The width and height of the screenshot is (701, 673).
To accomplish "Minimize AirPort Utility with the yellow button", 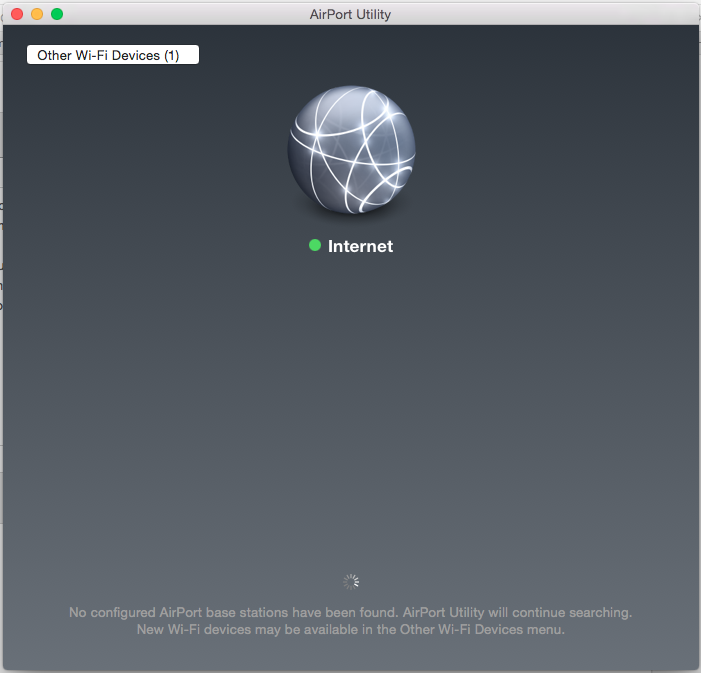I will 37,14.
